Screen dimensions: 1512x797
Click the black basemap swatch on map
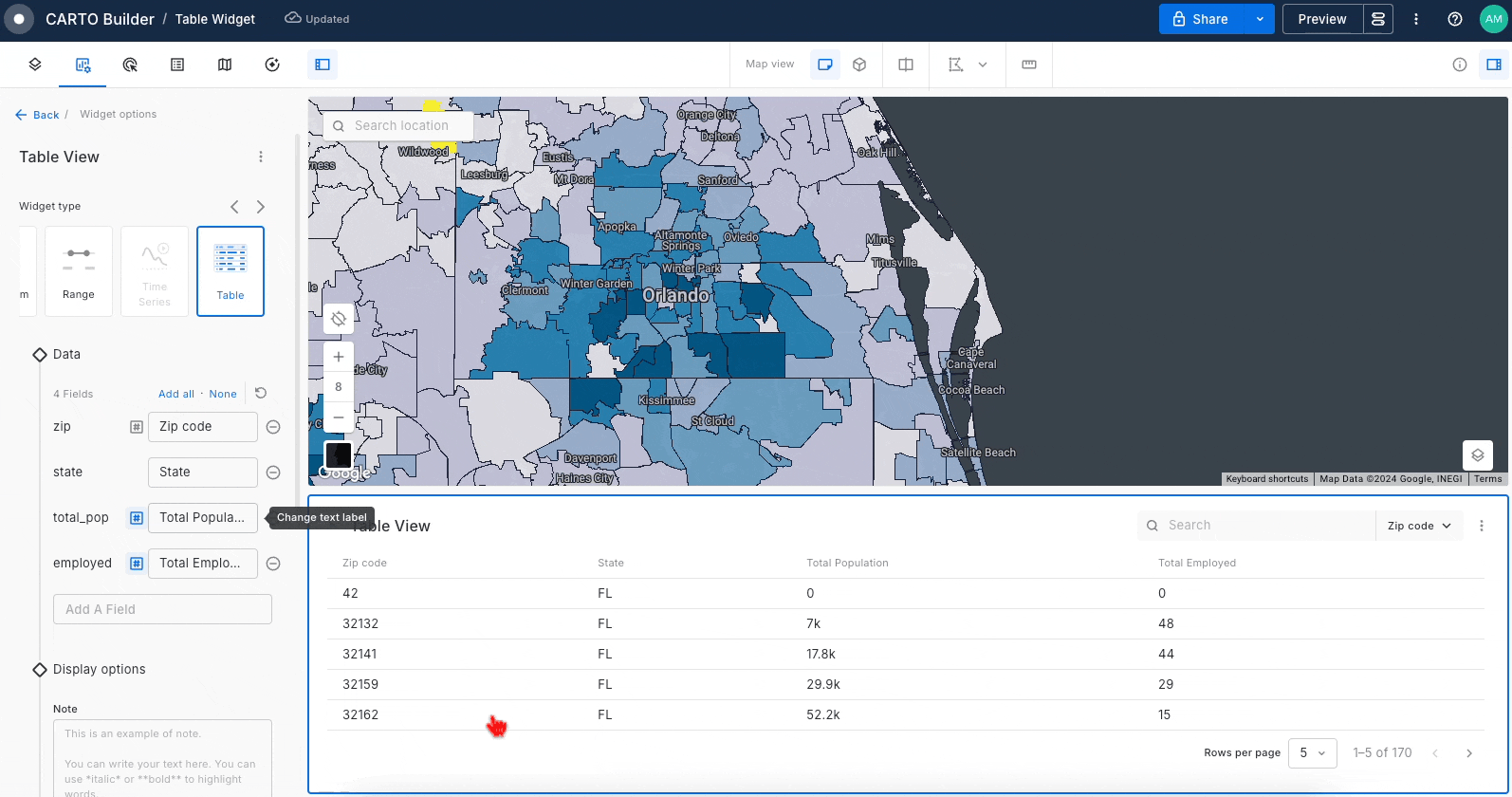[x=339, y=455]
